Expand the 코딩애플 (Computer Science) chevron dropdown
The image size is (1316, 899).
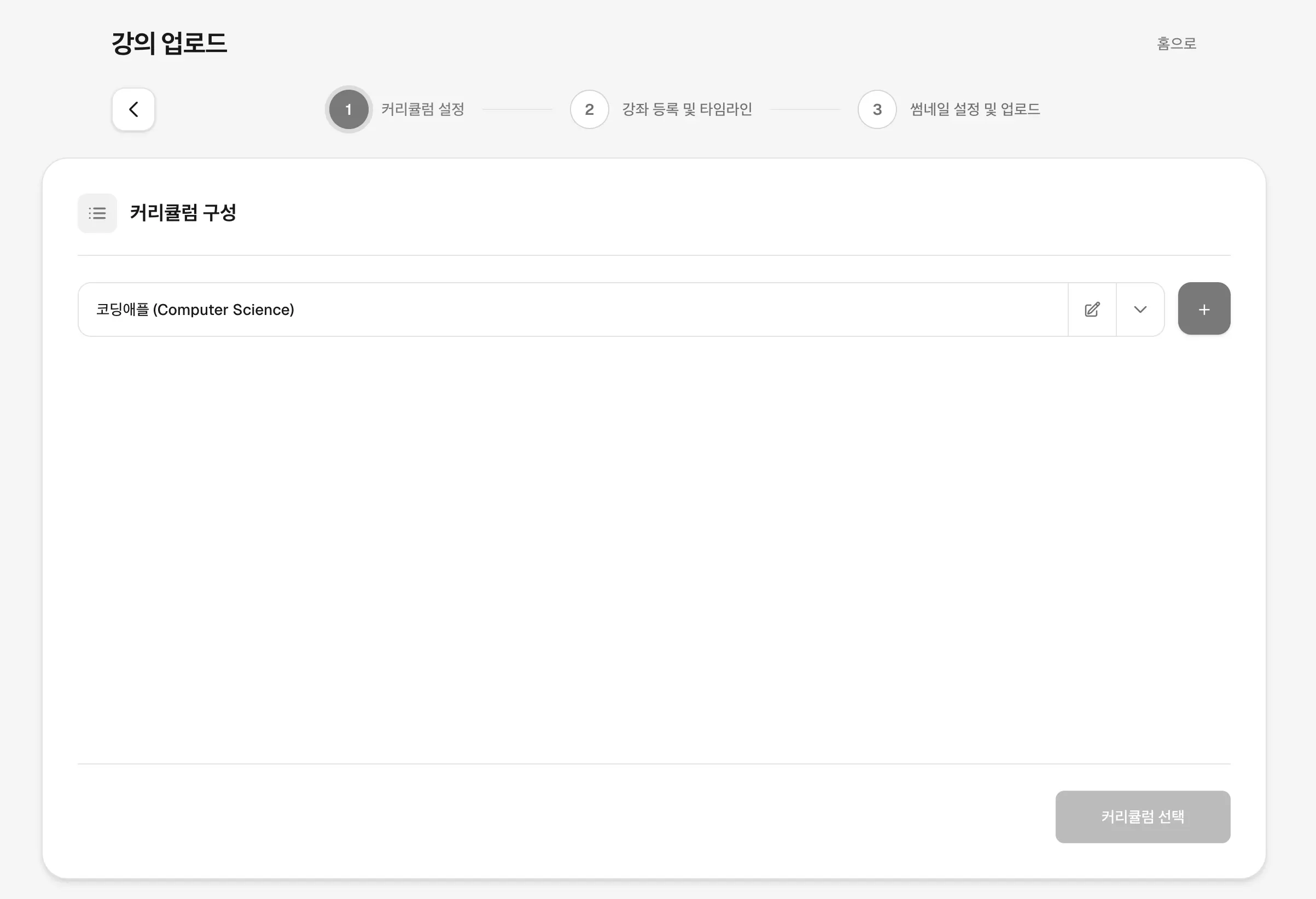(1140, 310)
